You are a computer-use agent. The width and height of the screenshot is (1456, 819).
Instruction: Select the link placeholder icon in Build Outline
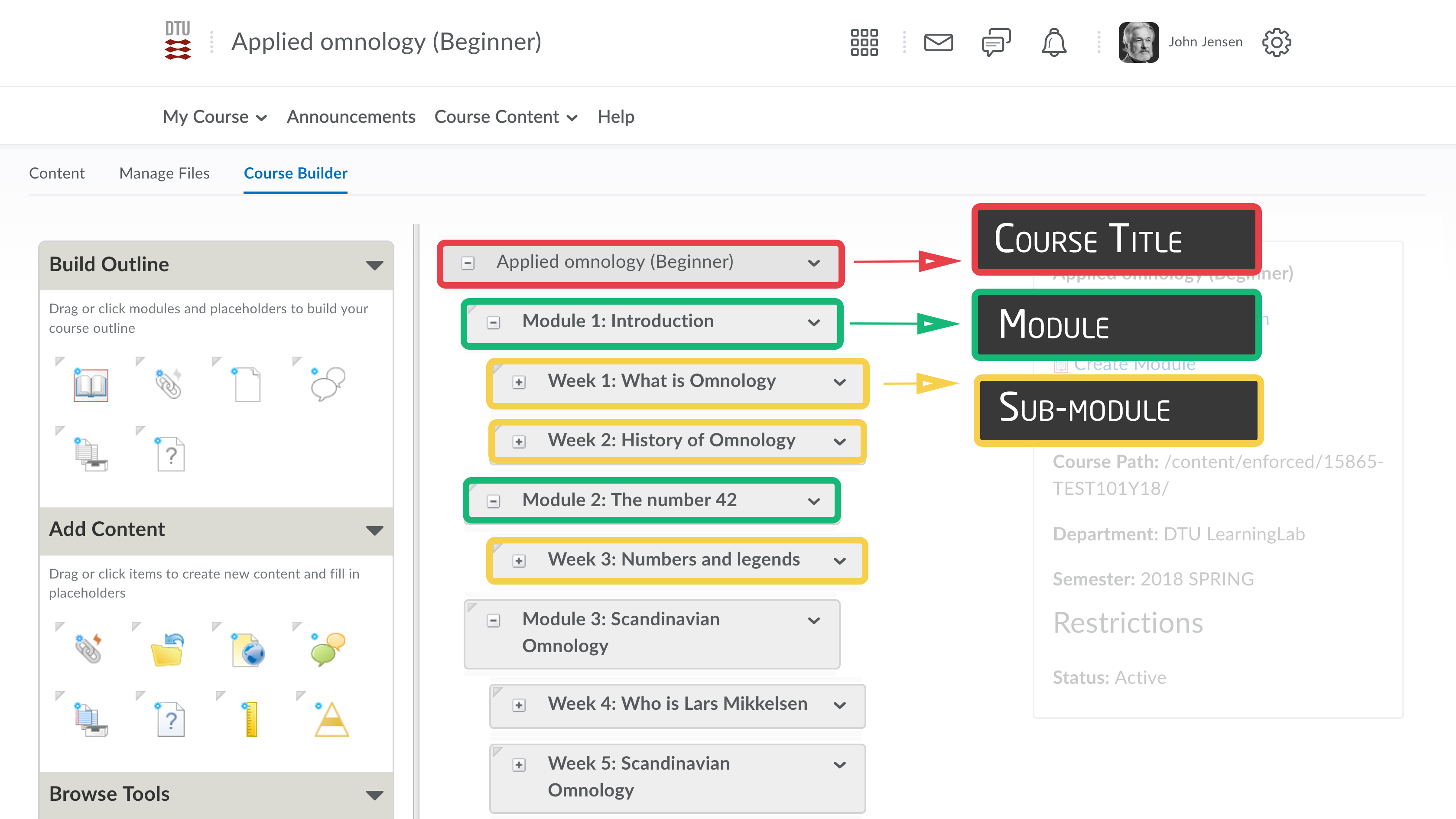tap(168, 384)
